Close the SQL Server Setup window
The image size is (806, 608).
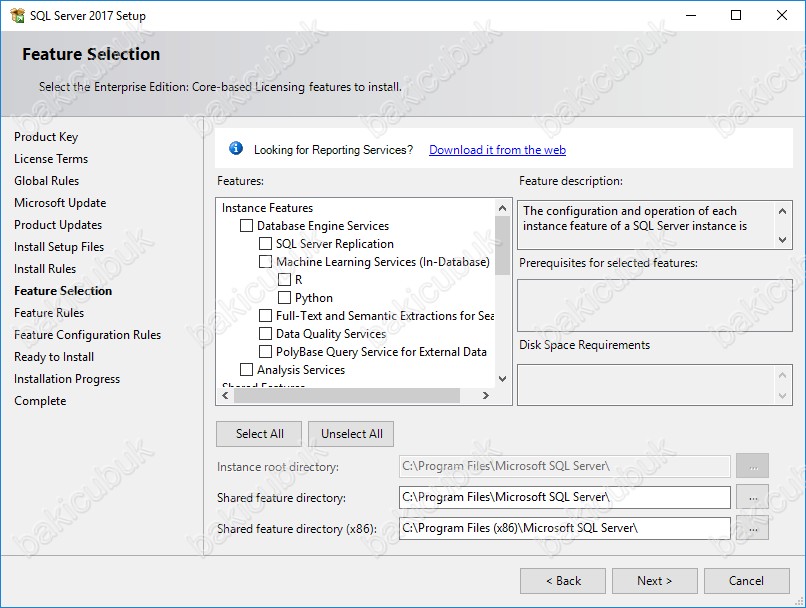tap(782, 15)
